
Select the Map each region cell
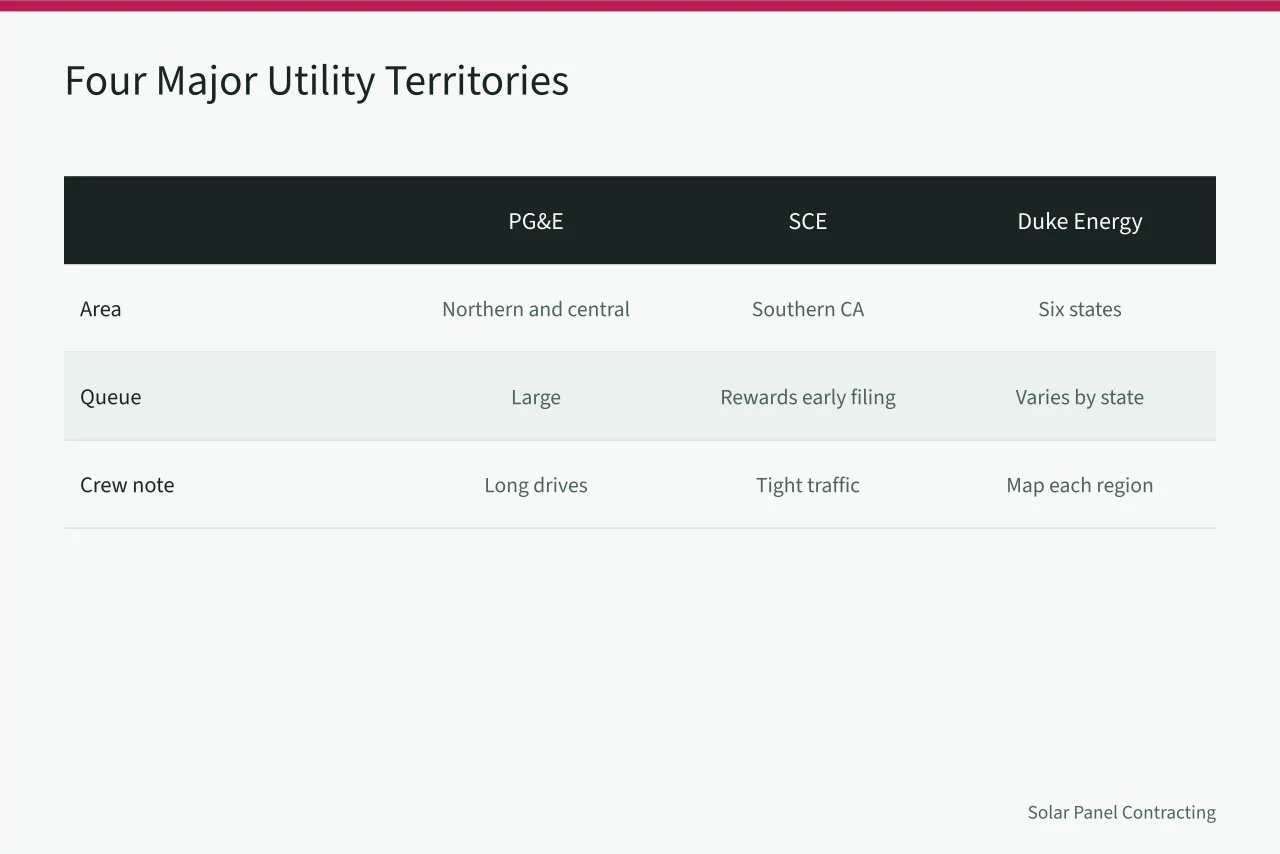click(x=1080, y=486)
